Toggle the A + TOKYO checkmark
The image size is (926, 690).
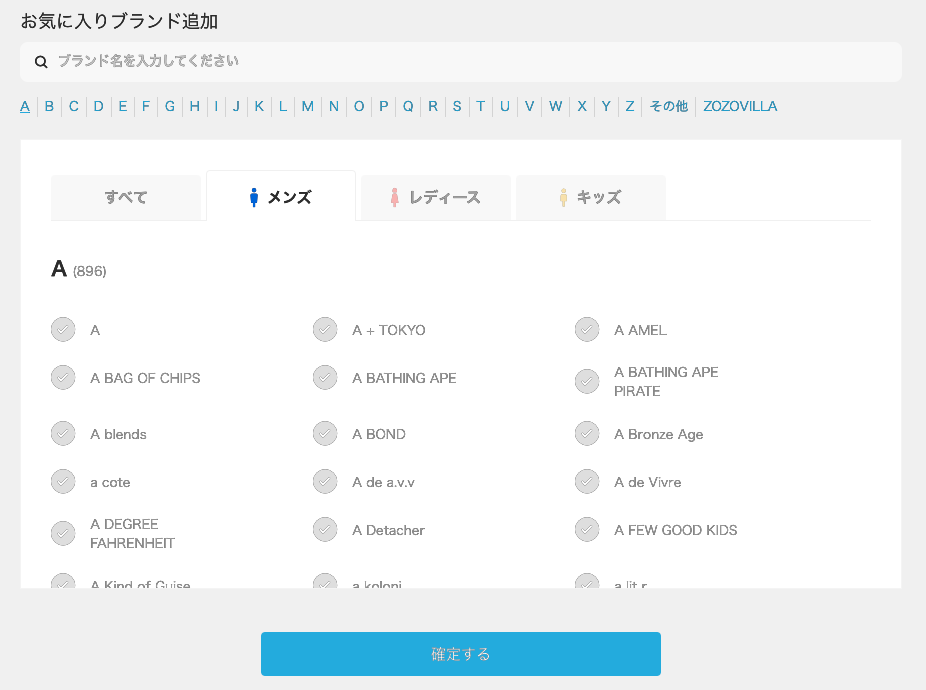pyautogui.click(x=325, y=330)
